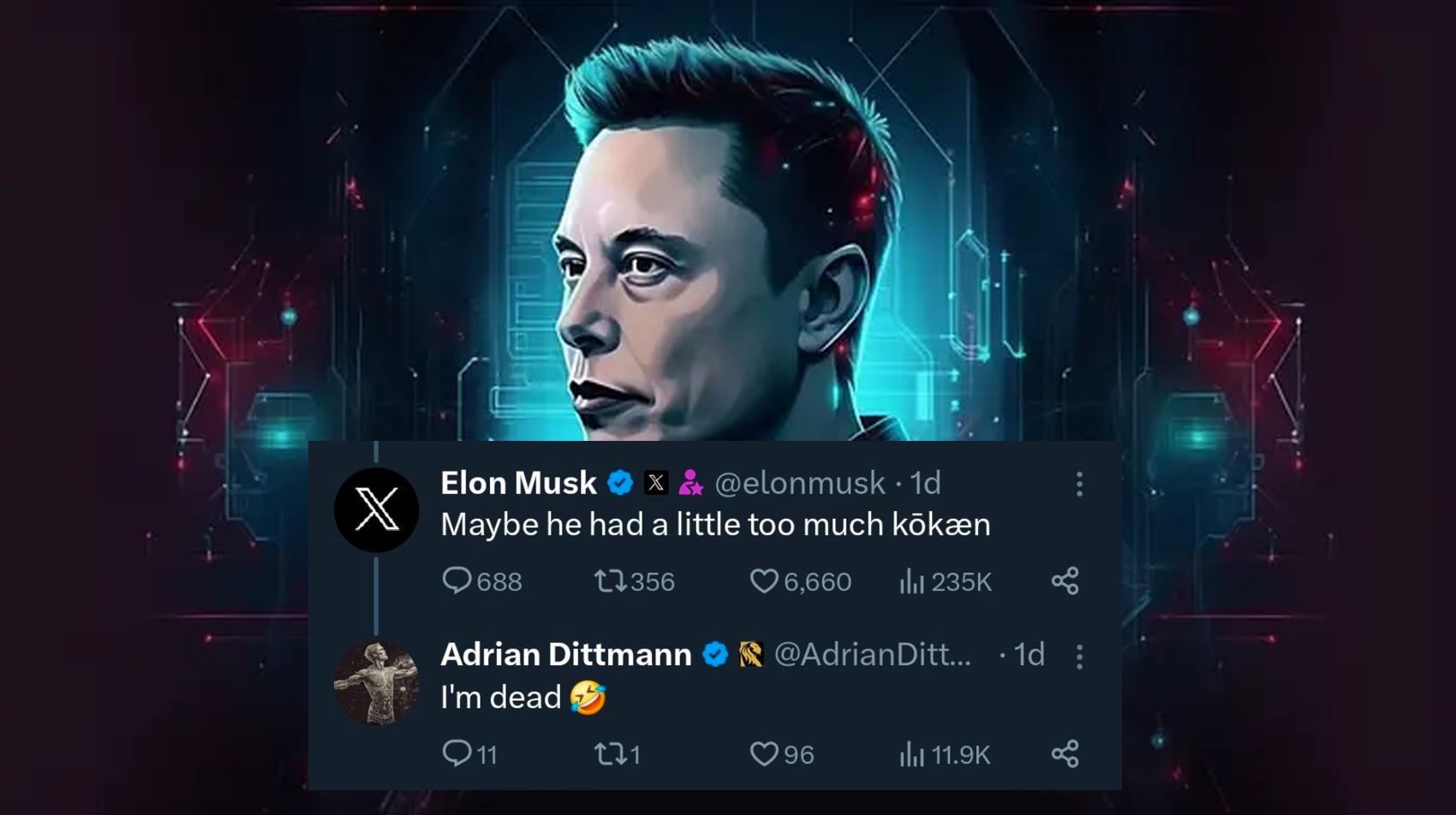View analytics icon showing 11.9K on Adrian's tweet
The image size is (1456, 815).
(910, 754)
